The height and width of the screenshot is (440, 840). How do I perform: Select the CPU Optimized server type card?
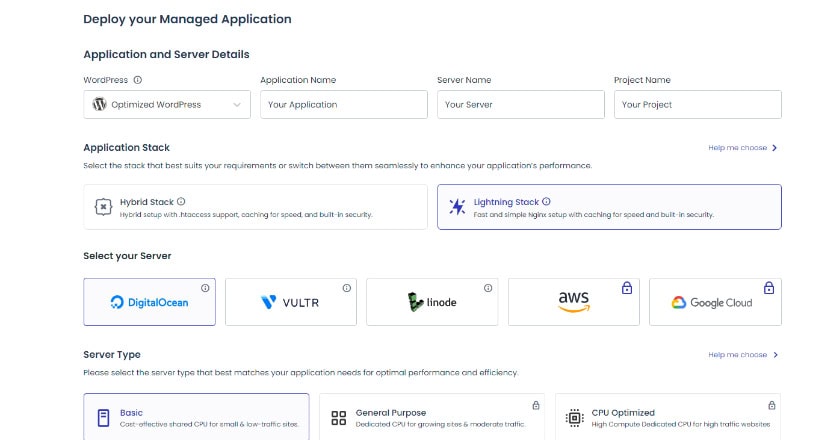pyautogui.click(x=668, y=417)
